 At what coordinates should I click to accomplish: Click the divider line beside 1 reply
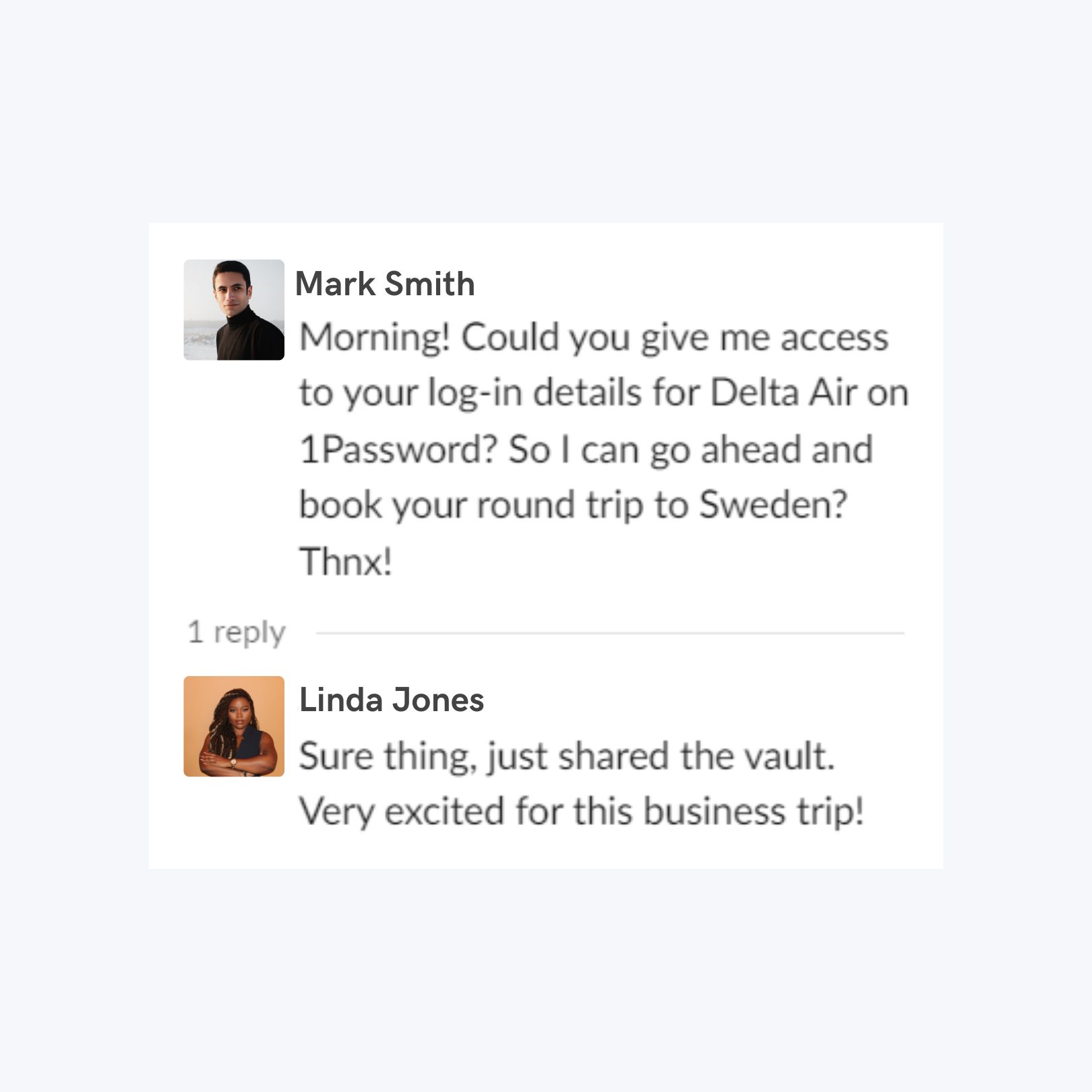tap(610, 633)
